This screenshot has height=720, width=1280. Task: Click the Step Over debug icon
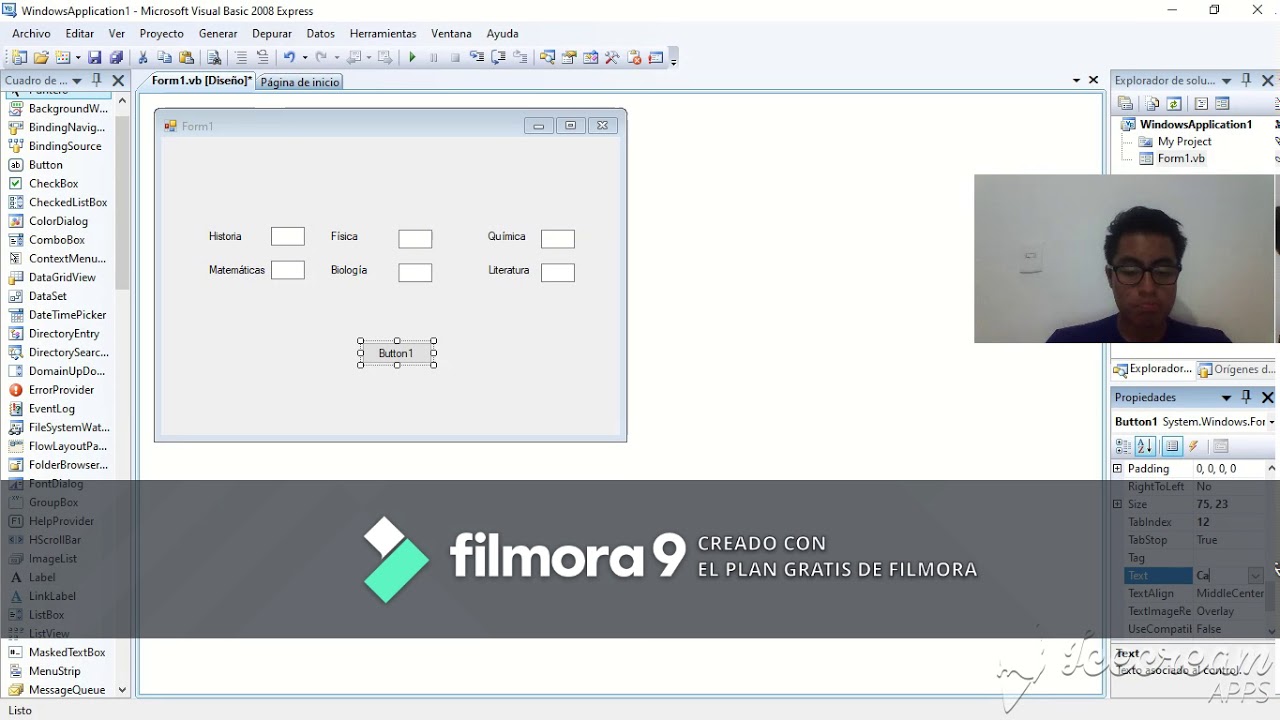coord(498,58)
